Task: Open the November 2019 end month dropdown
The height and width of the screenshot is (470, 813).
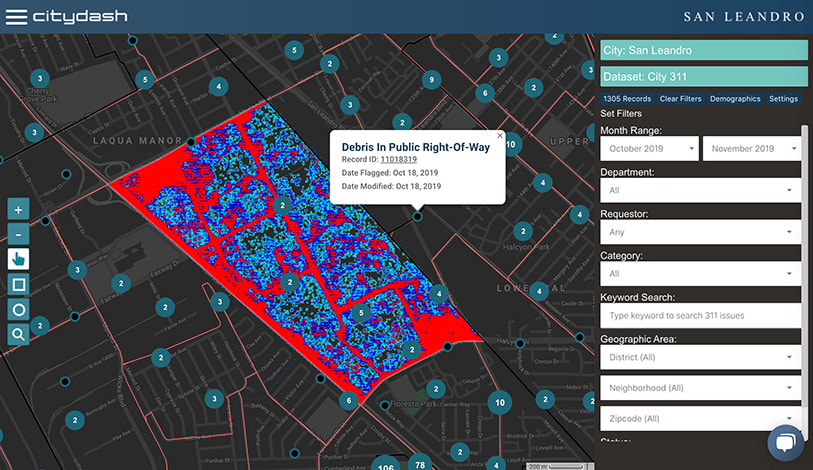Action: pos(751,149)
